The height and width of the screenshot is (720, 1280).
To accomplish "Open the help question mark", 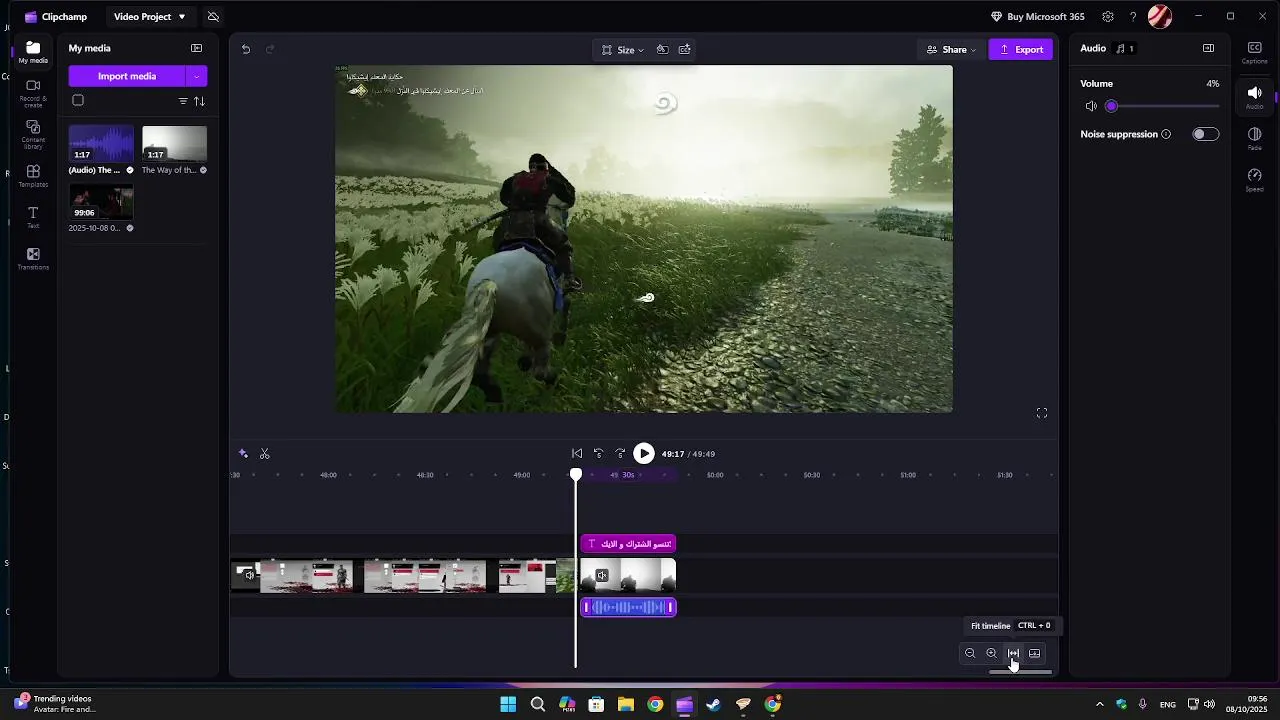I will tap(1133, 17).
